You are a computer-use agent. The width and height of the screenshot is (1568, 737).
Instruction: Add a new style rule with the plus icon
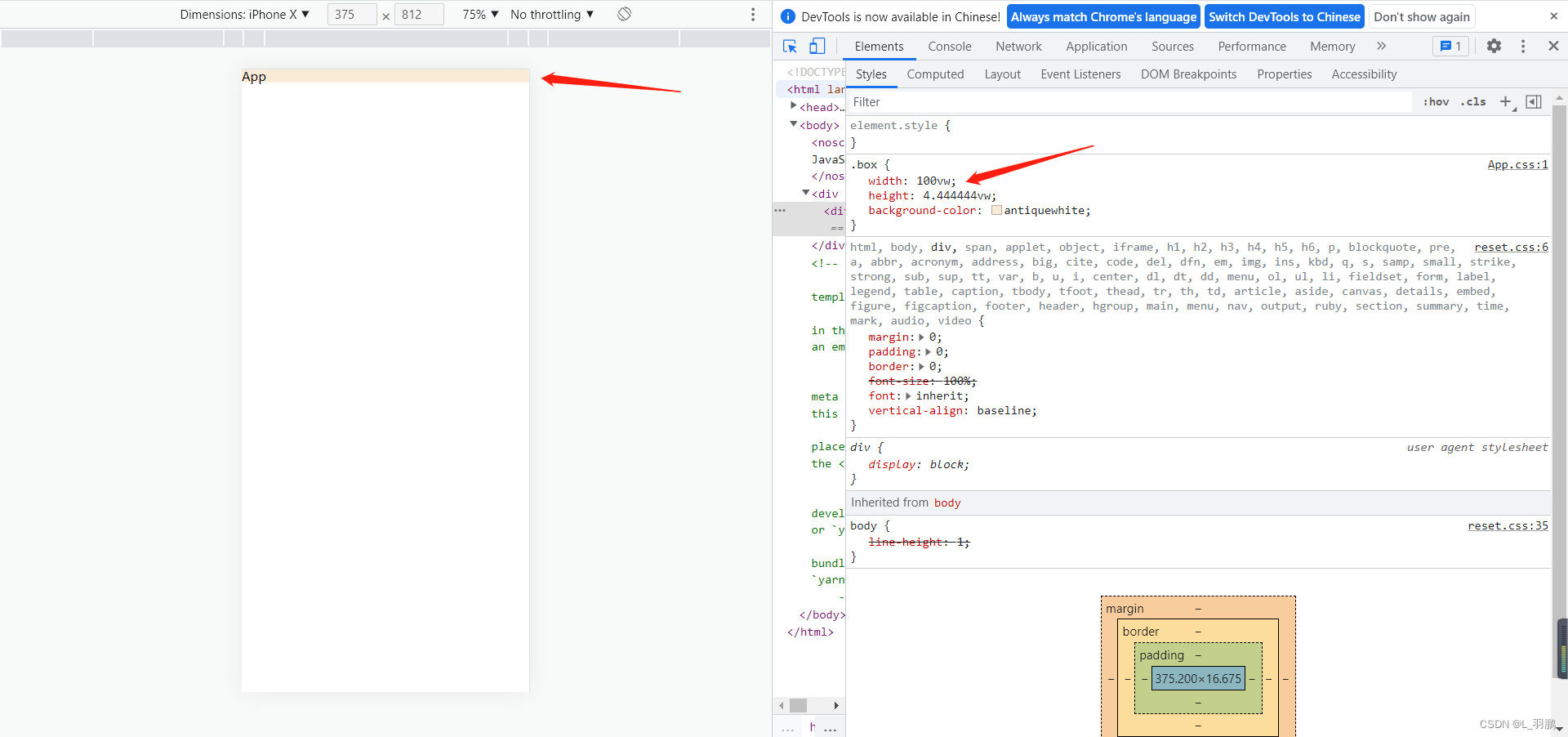coord(1506,101)
